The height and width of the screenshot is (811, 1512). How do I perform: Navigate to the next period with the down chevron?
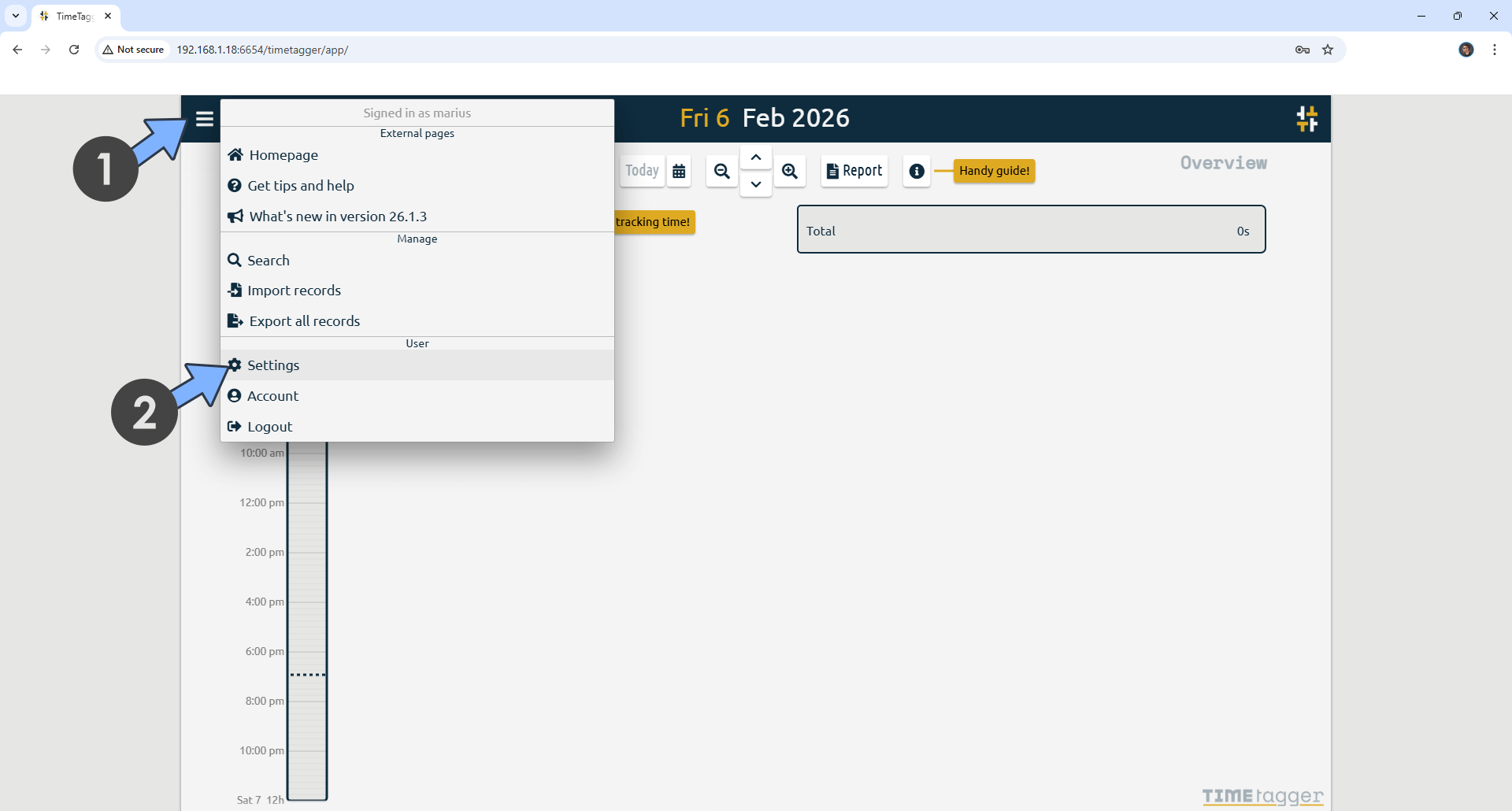[755, 184]
